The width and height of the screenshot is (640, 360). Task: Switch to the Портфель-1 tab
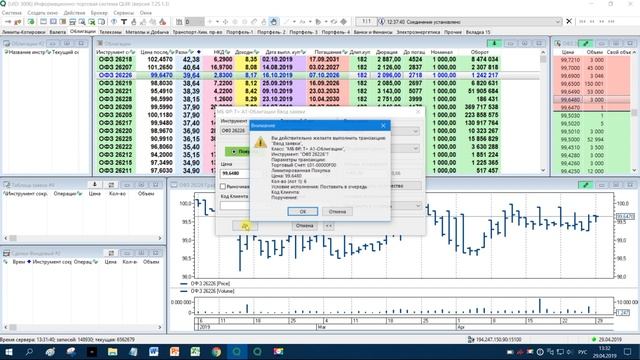tap(240, 32)
